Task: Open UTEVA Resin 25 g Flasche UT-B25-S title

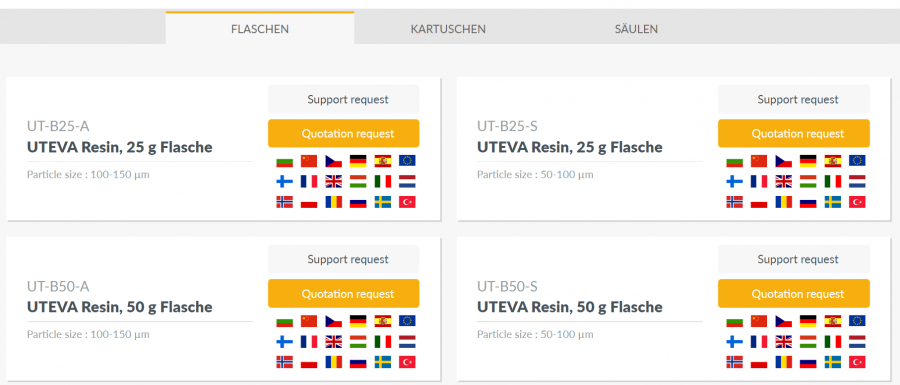Action: [569, 147]
